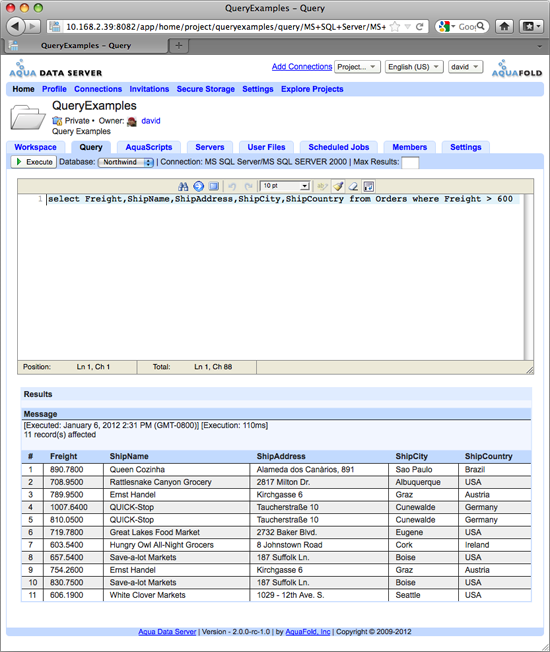550x652 pixels.
Task: Click the Execute button
Action: coord(34,162)
